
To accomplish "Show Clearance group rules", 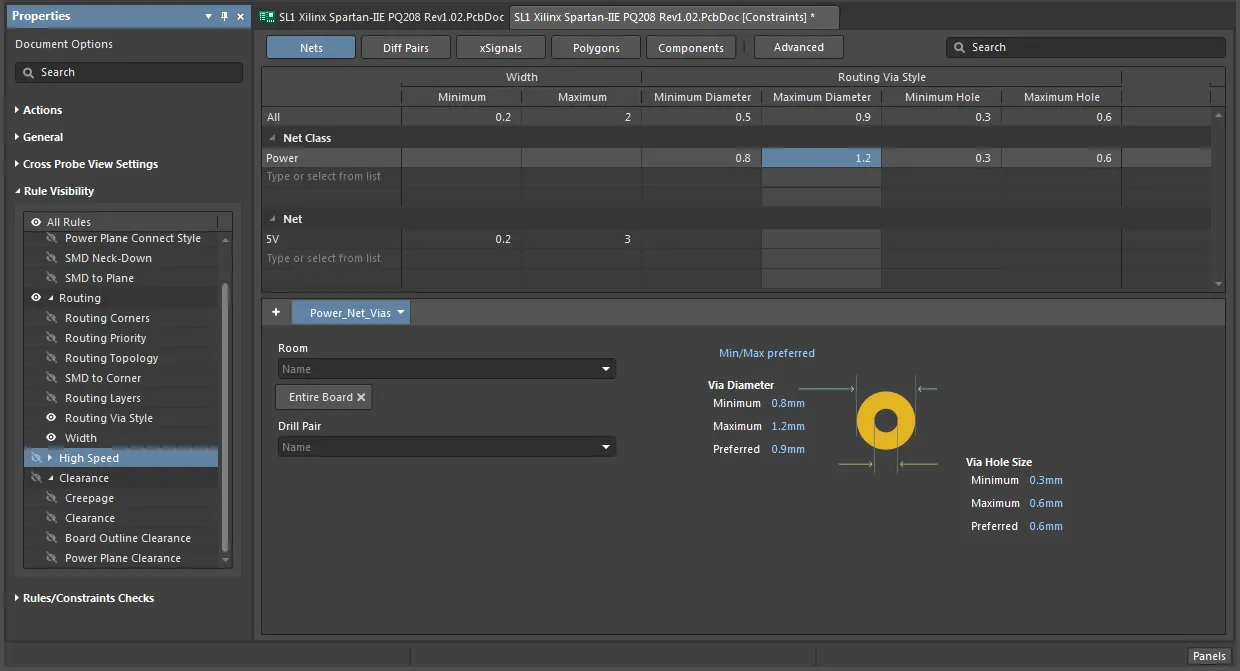I will (36, 478).
